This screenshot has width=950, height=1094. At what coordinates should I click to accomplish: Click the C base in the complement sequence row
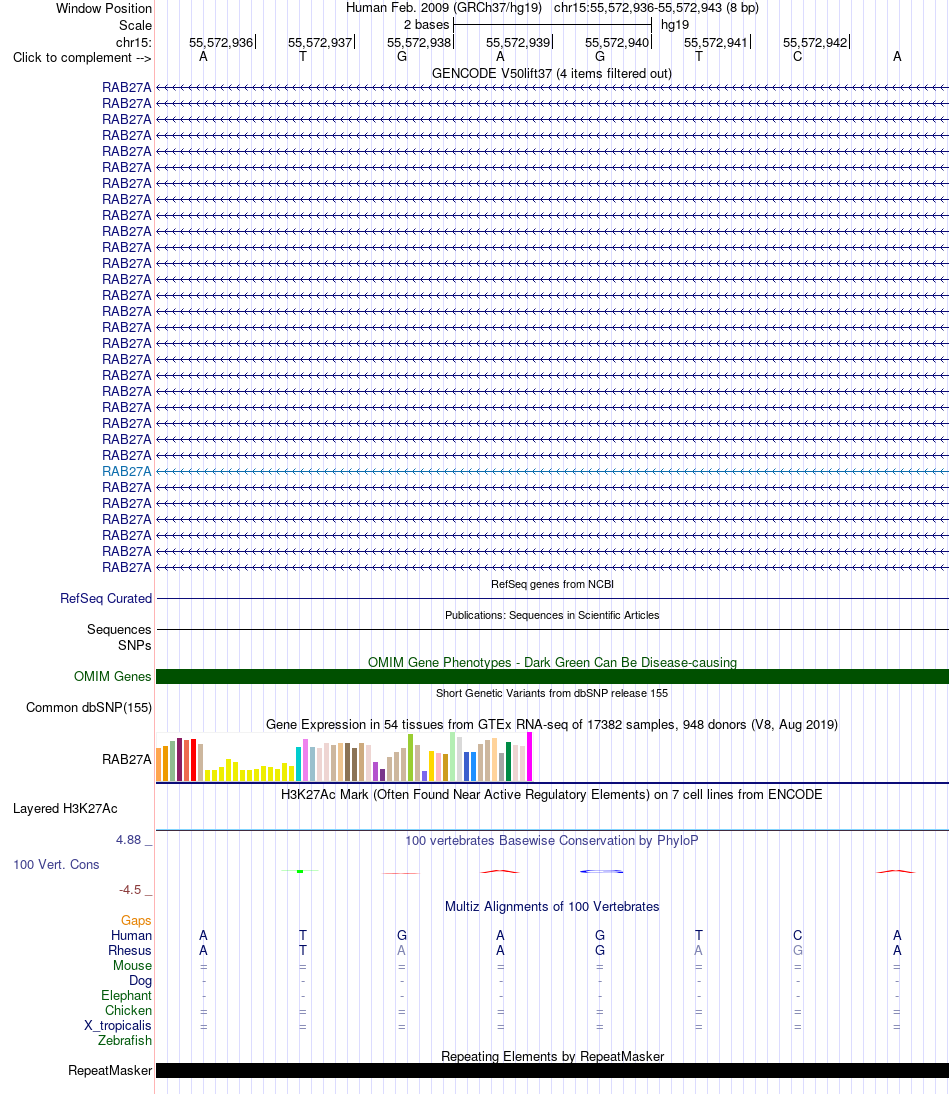click(x=797, y=57)
